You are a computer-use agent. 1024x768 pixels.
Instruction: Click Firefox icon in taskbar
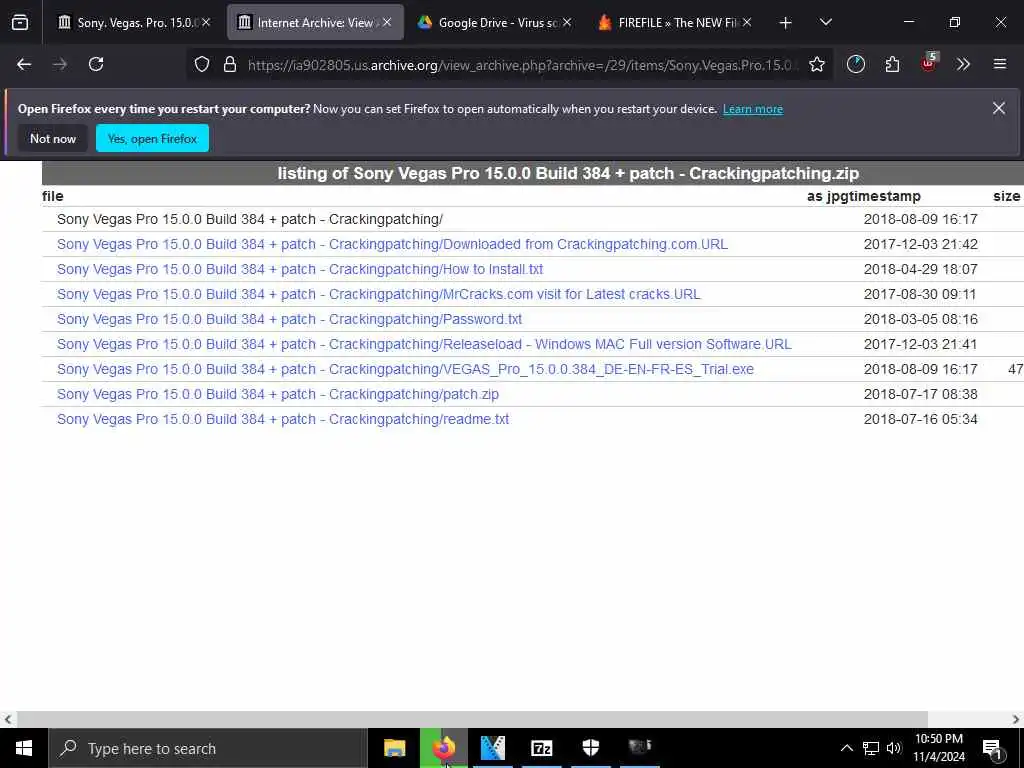[443, 748]
